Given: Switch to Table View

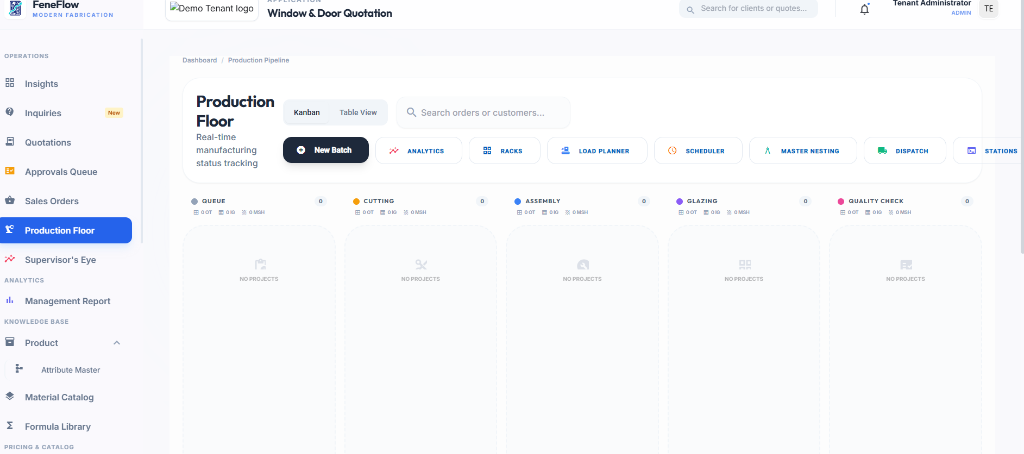Looking at the screenshot, I should pos(358,112).
